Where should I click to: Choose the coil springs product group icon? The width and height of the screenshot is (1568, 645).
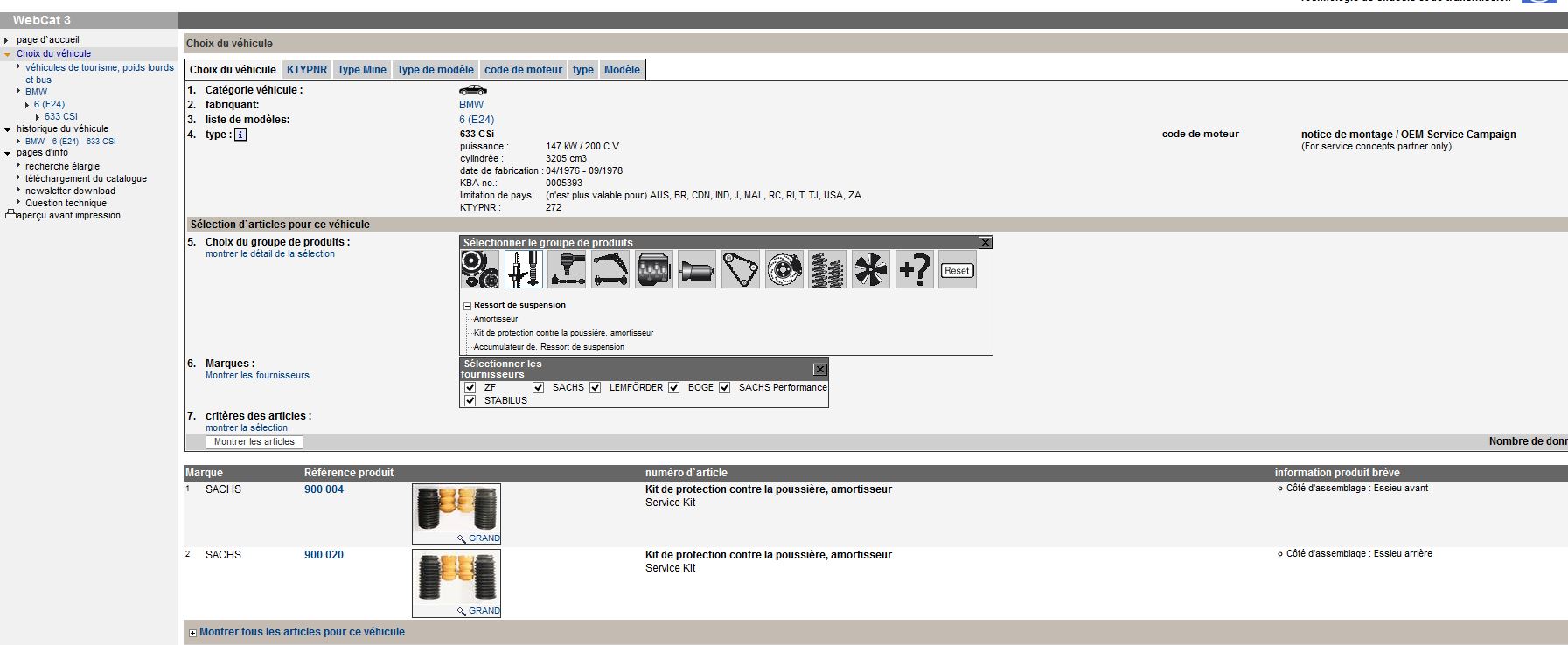tap(827, 269)
